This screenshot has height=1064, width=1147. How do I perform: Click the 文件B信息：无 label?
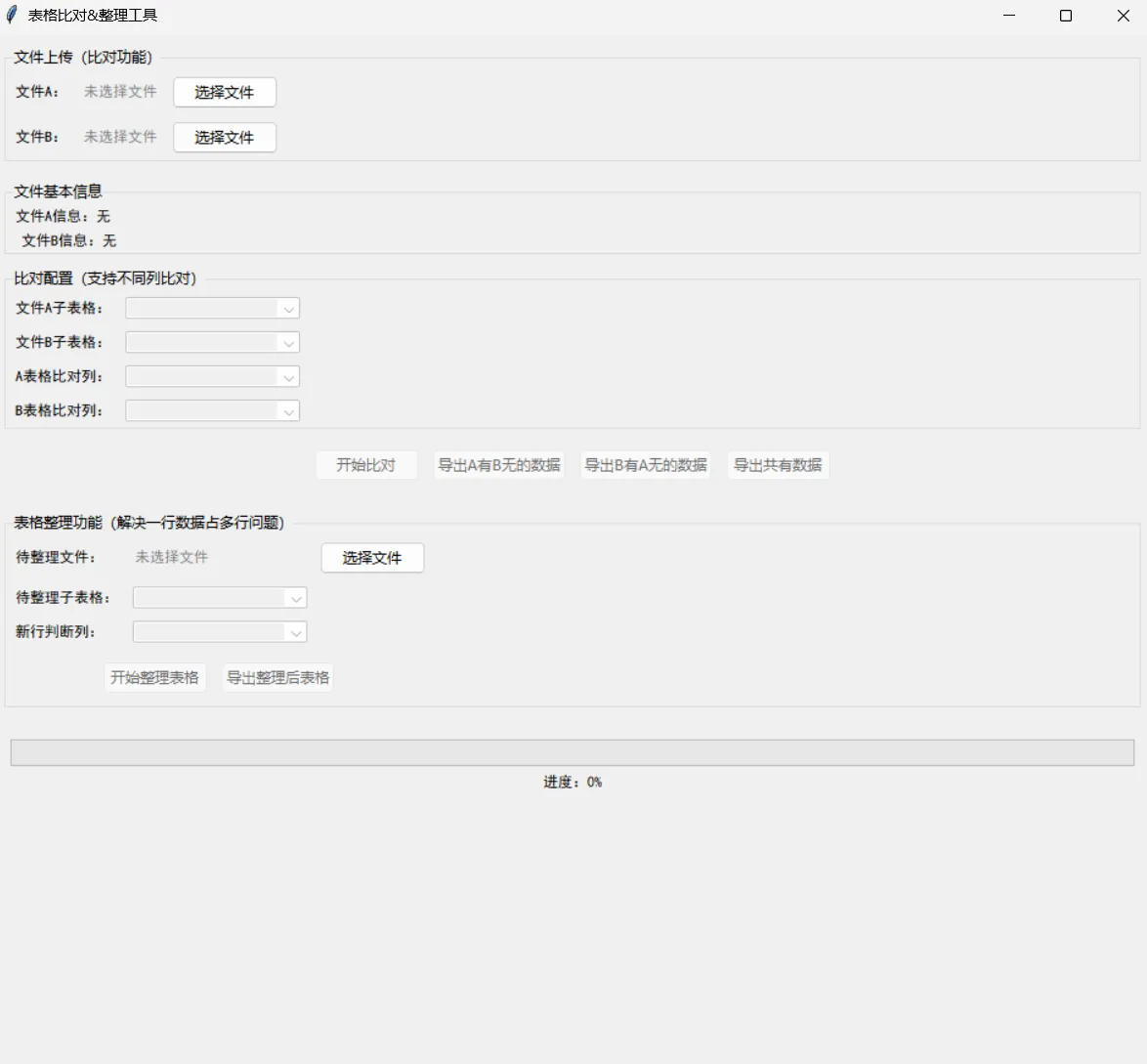pos(68,240)
